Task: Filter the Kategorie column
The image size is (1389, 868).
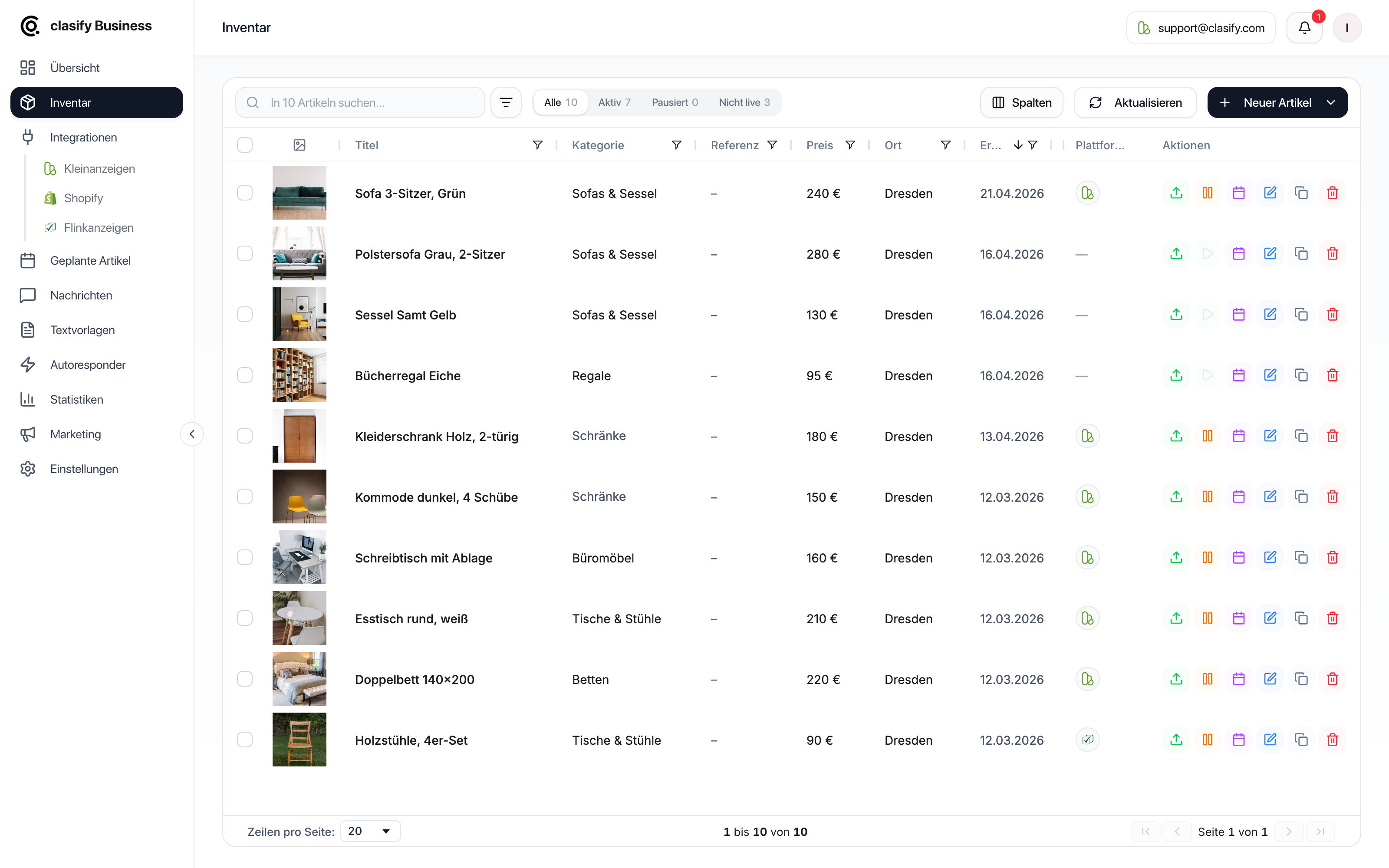Action: (x=677, y=145)
